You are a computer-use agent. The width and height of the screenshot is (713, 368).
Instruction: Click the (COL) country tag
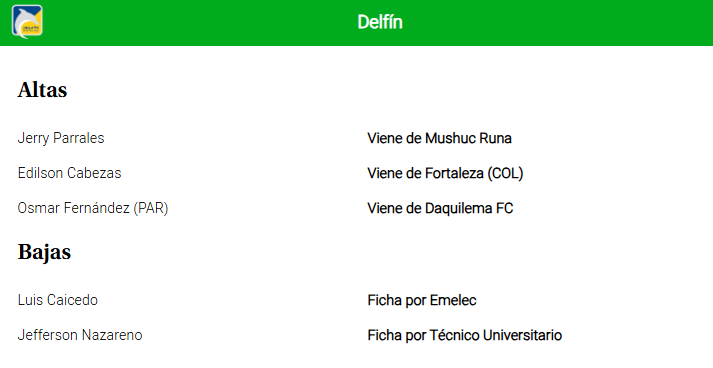[505, 173]
